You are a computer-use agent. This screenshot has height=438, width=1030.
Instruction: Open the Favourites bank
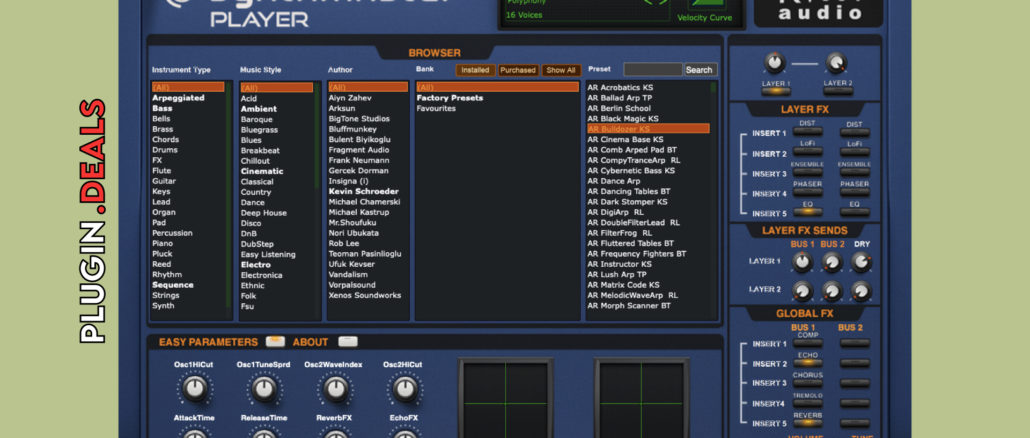click(436, 108)
